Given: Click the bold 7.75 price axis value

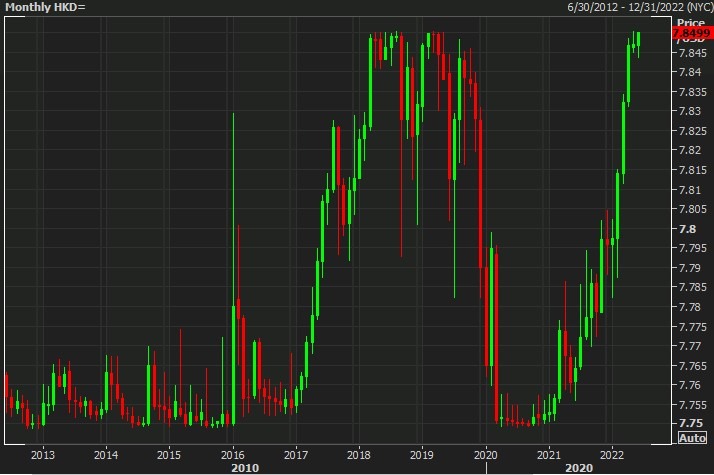Looking at the screenshot, I should tap(690, 423).
